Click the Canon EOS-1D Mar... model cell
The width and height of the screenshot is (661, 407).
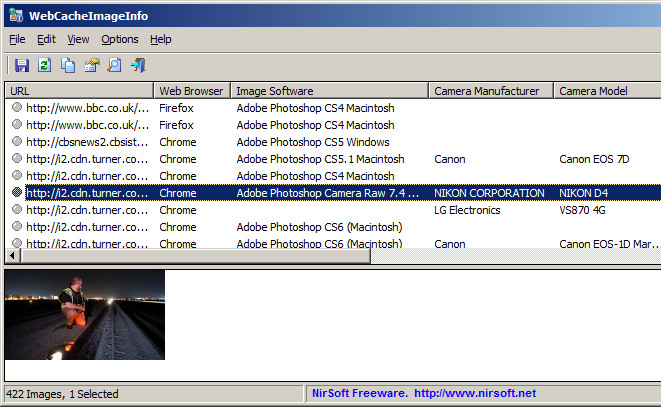(609, 243)
